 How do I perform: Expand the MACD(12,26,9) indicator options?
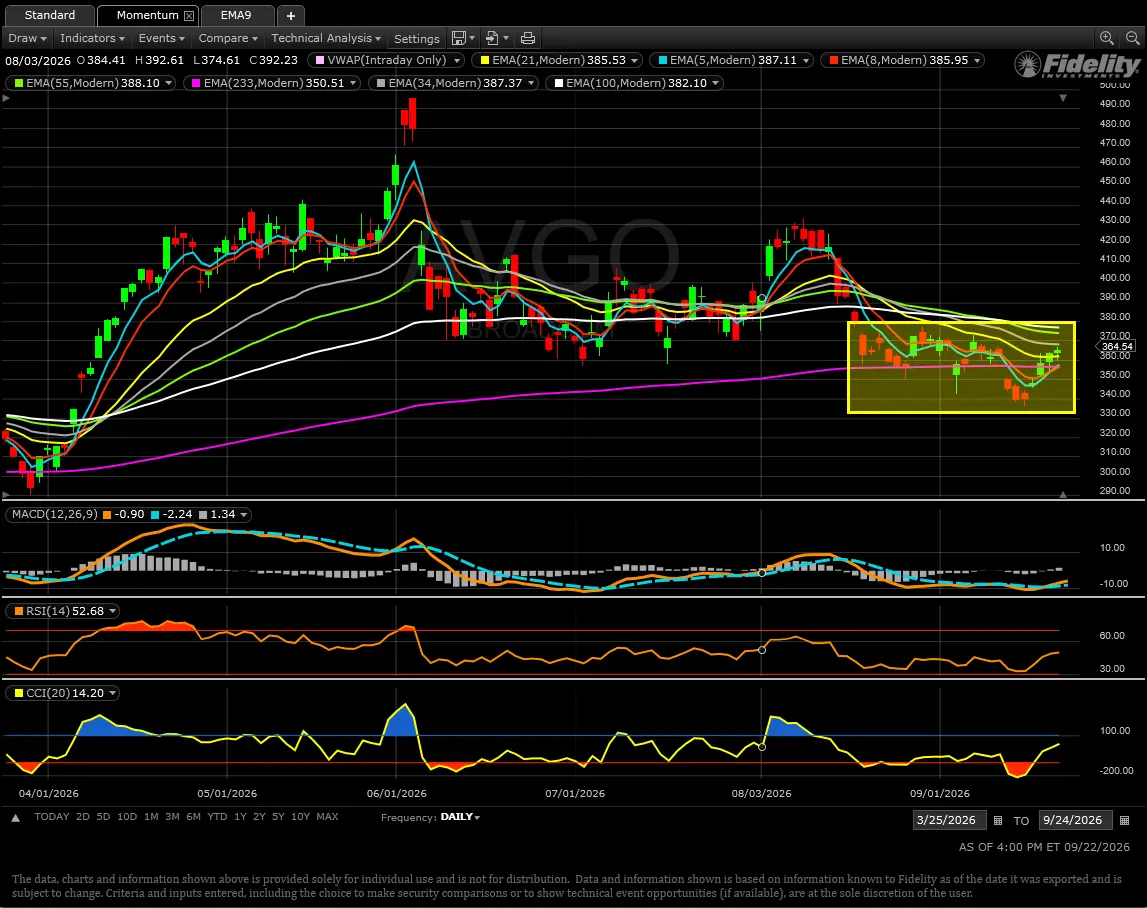[244, 514]
